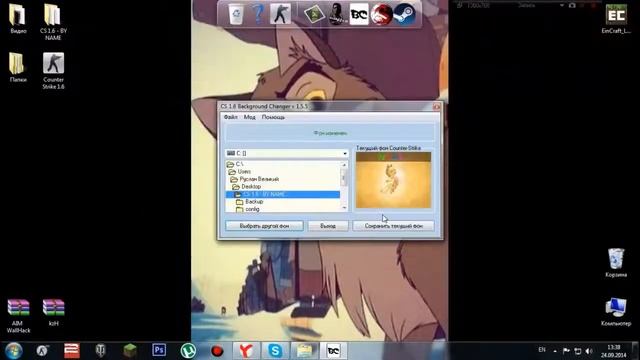
Task: Click the Выход button
Action: (328, 226)
